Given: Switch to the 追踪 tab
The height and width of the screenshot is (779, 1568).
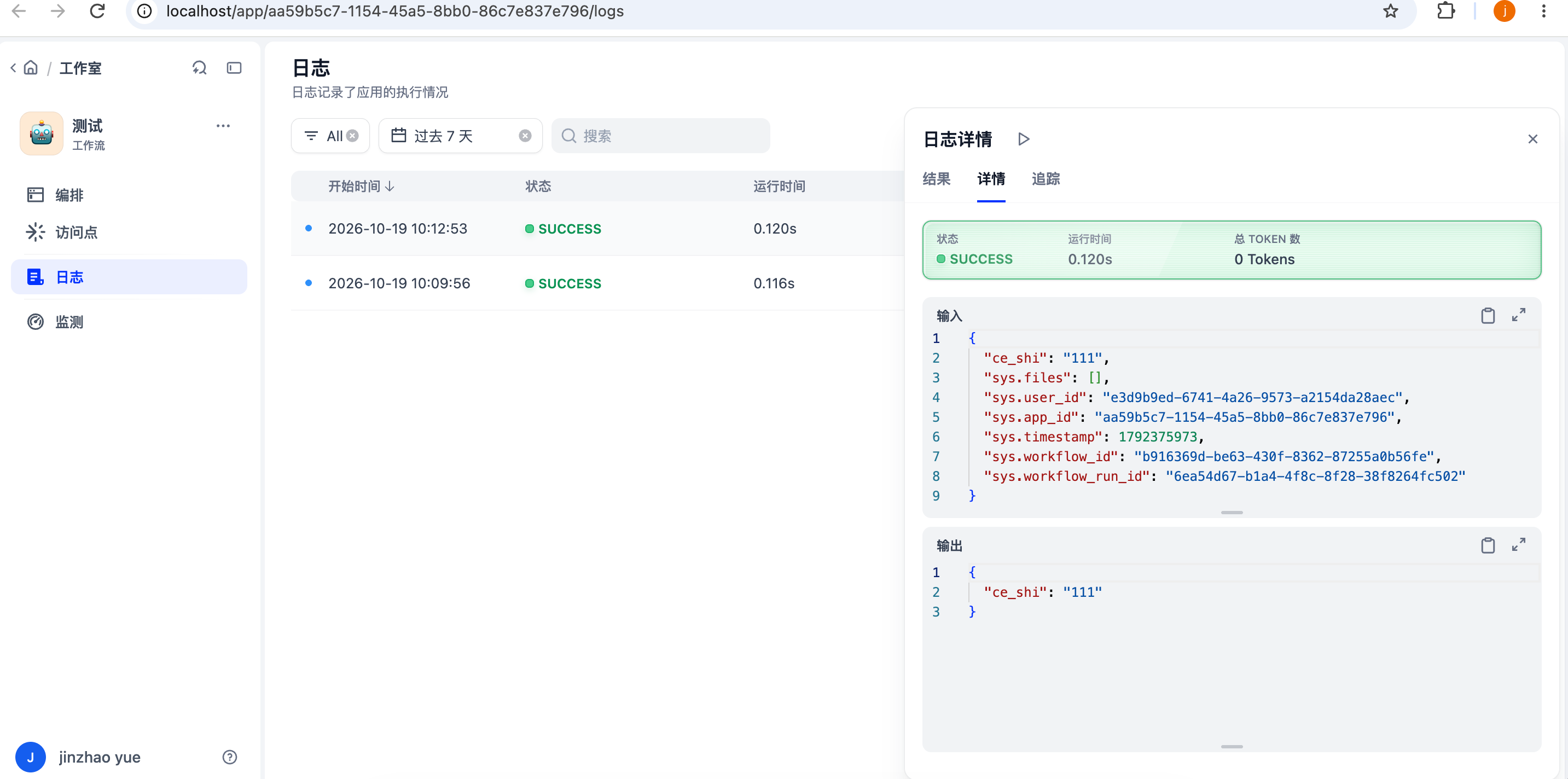Looking at the screenshot, I should point(1046,179).
